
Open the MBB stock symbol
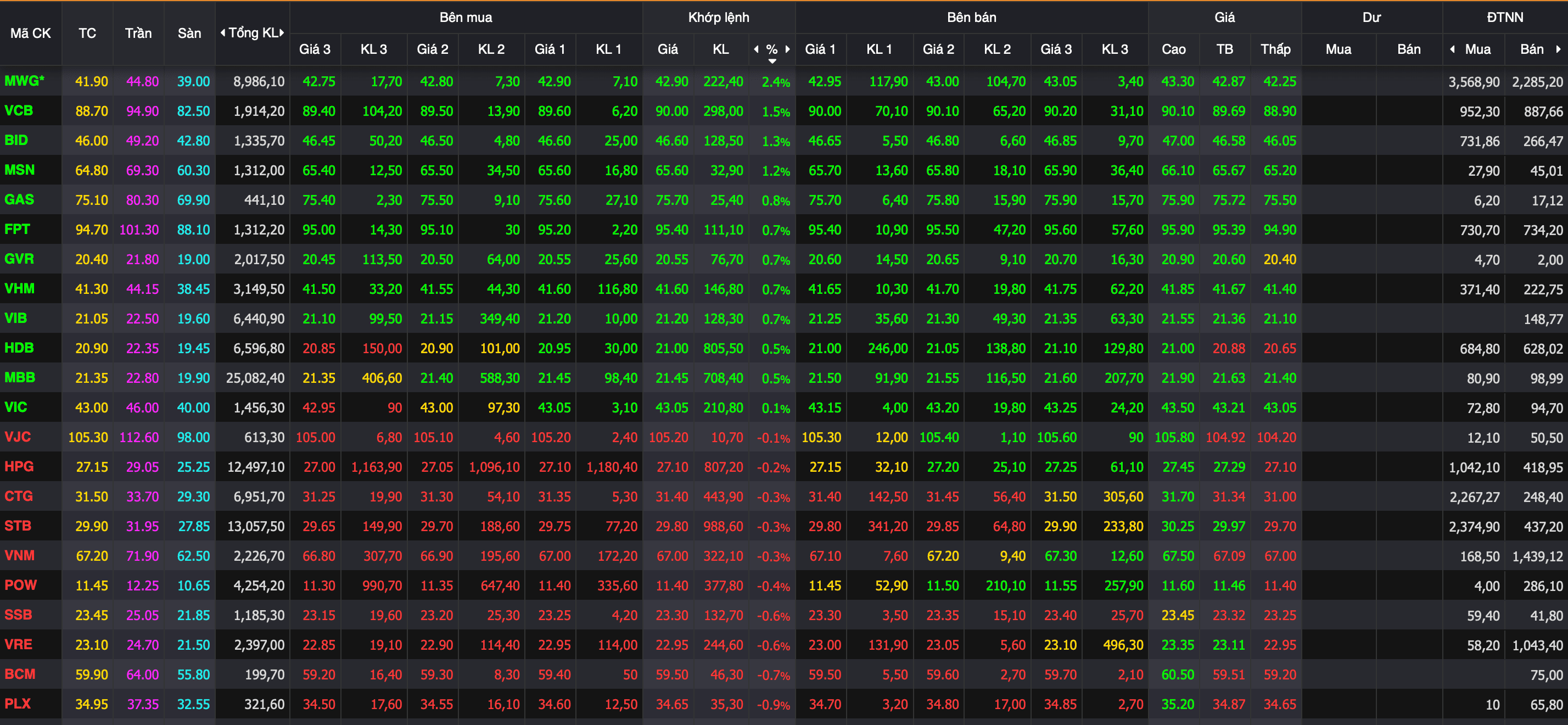[x=20, y=377]
